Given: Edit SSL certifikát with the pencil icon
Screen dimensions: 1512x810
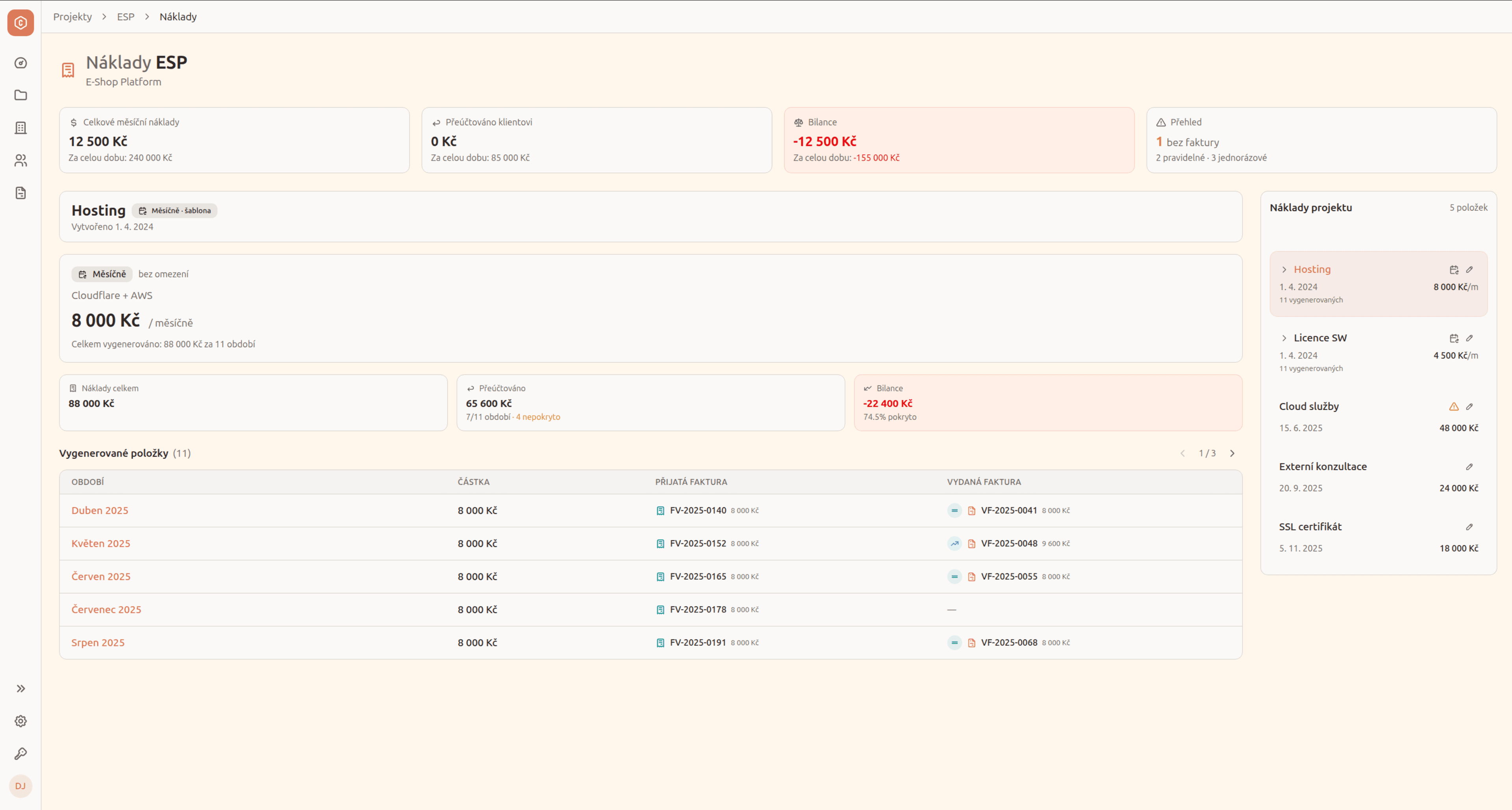Looking at the screenshot, I should 1469,526.
